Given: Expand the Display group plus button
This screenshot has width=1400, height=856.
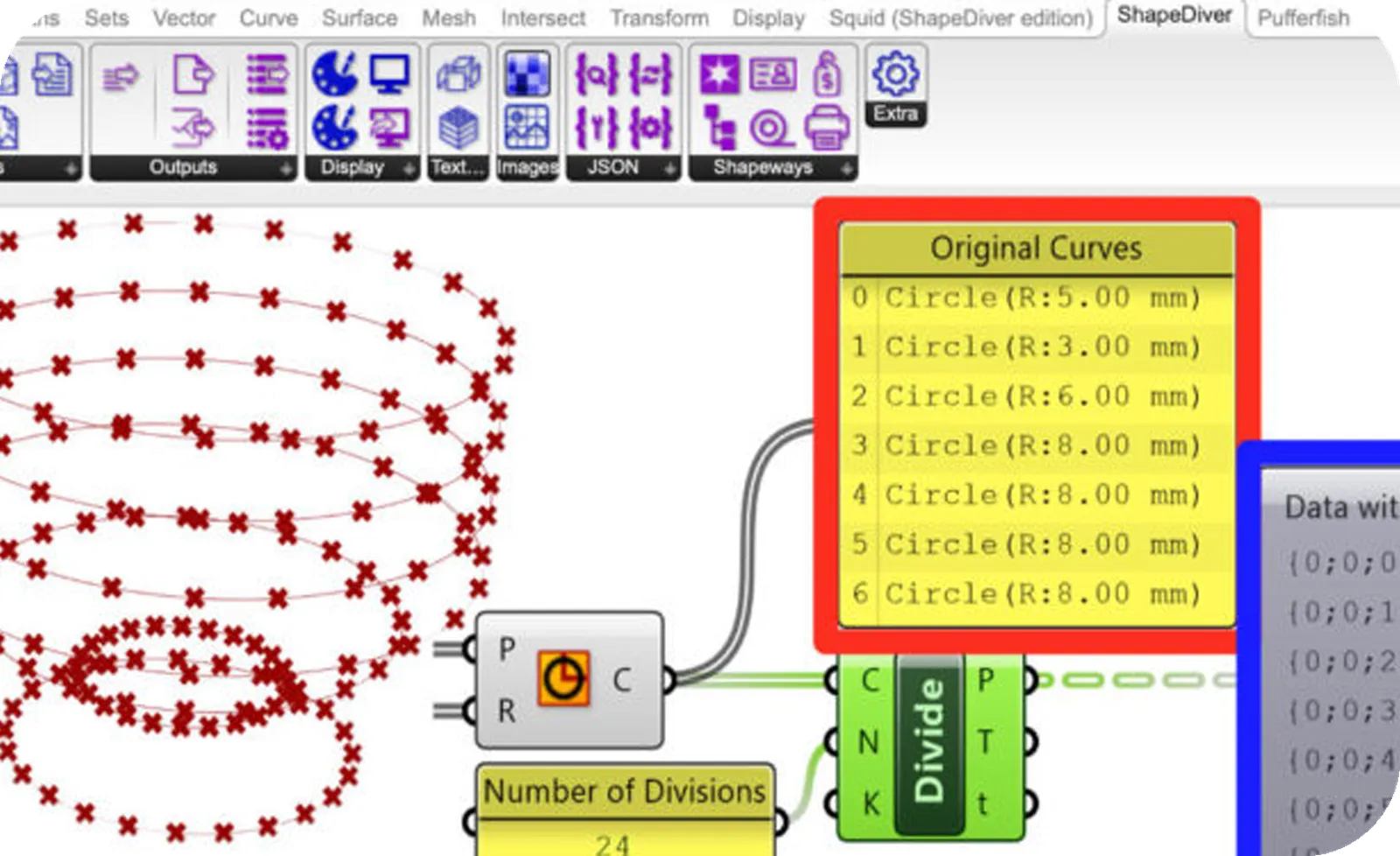Looking at the screenshot, I should coord(409,169).
